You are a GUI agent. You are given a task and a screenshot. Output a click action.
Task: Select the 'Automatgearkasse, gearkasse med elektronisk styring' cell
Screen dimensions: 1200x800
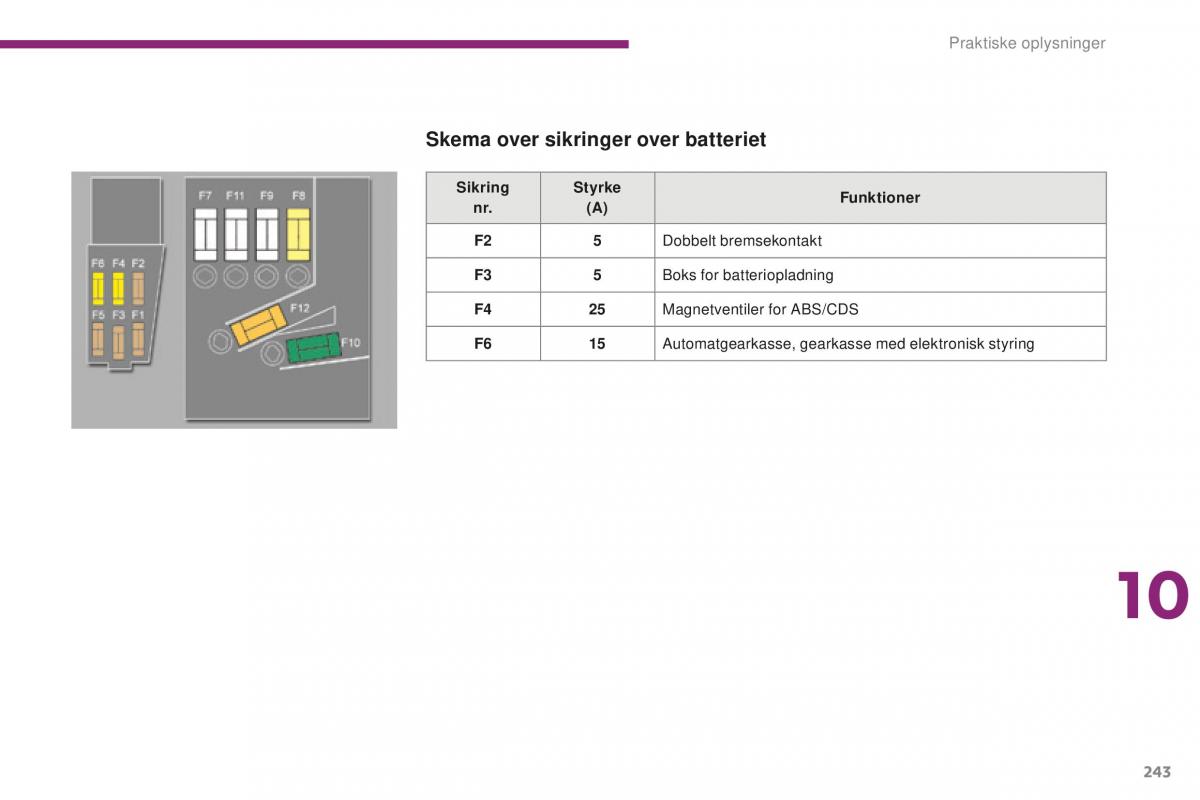(x=880, y=343)
